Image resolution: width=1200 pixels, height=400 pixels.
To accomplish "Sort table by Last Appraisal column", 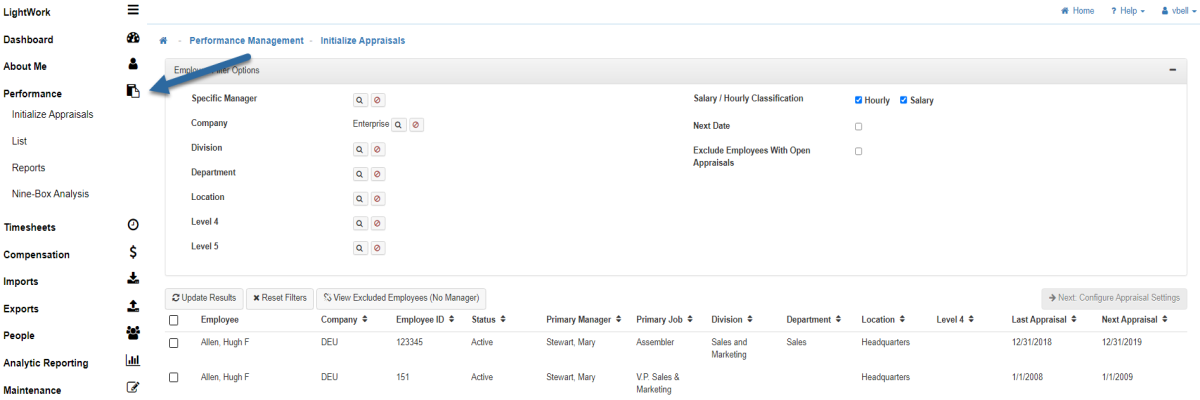I will [x=1044, y=320].
